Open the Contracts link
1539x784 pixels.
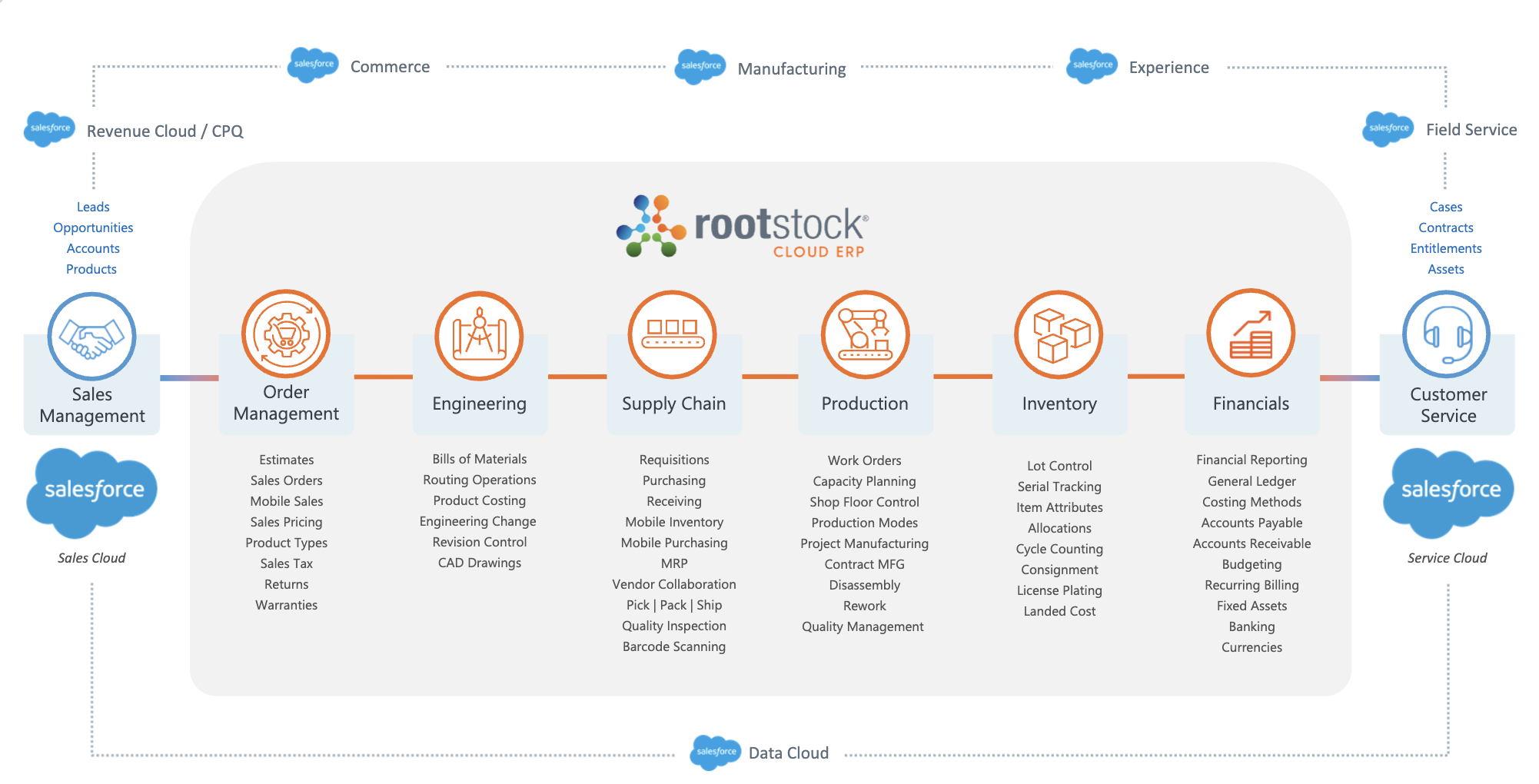pyautogui.click(x=1446, y=228)
